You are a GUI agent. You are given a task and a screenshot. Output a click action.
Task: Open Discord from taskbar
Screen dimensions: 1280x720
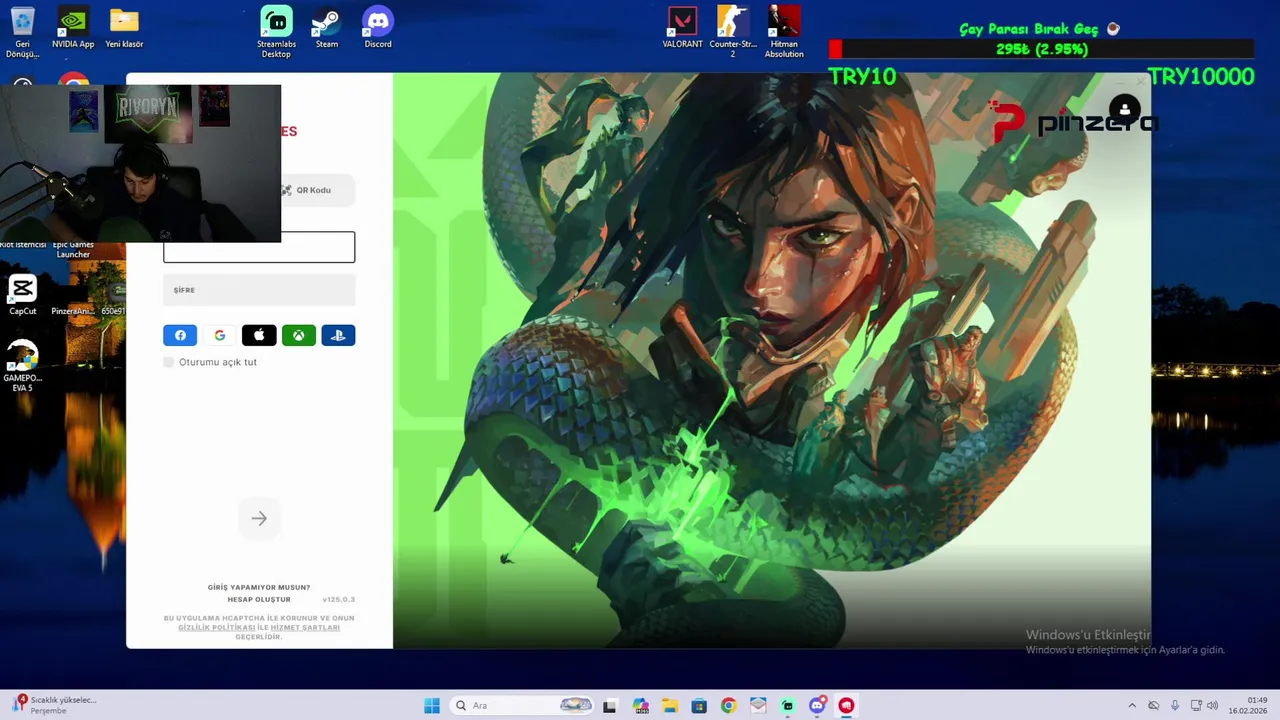click(817, 706)
